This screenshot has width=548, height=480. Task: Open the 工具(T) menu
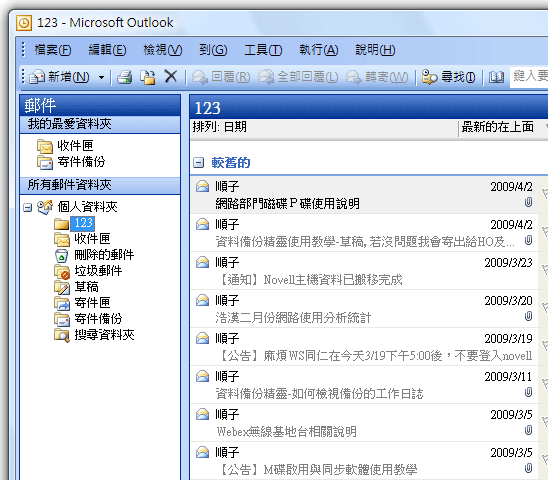(x=263, y=50)
